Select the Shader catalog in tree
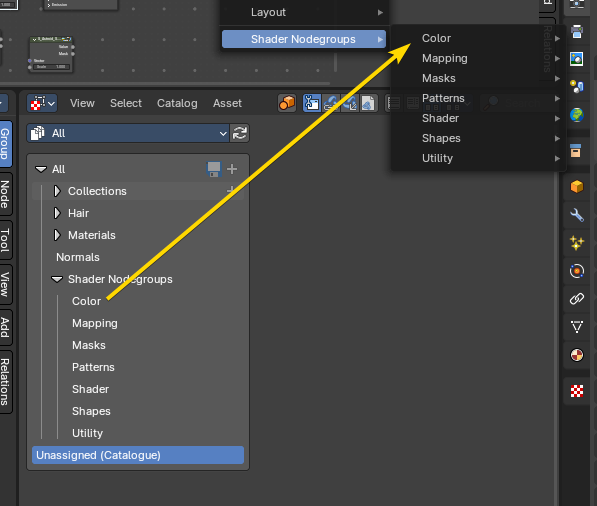 [x=91, y=389]
